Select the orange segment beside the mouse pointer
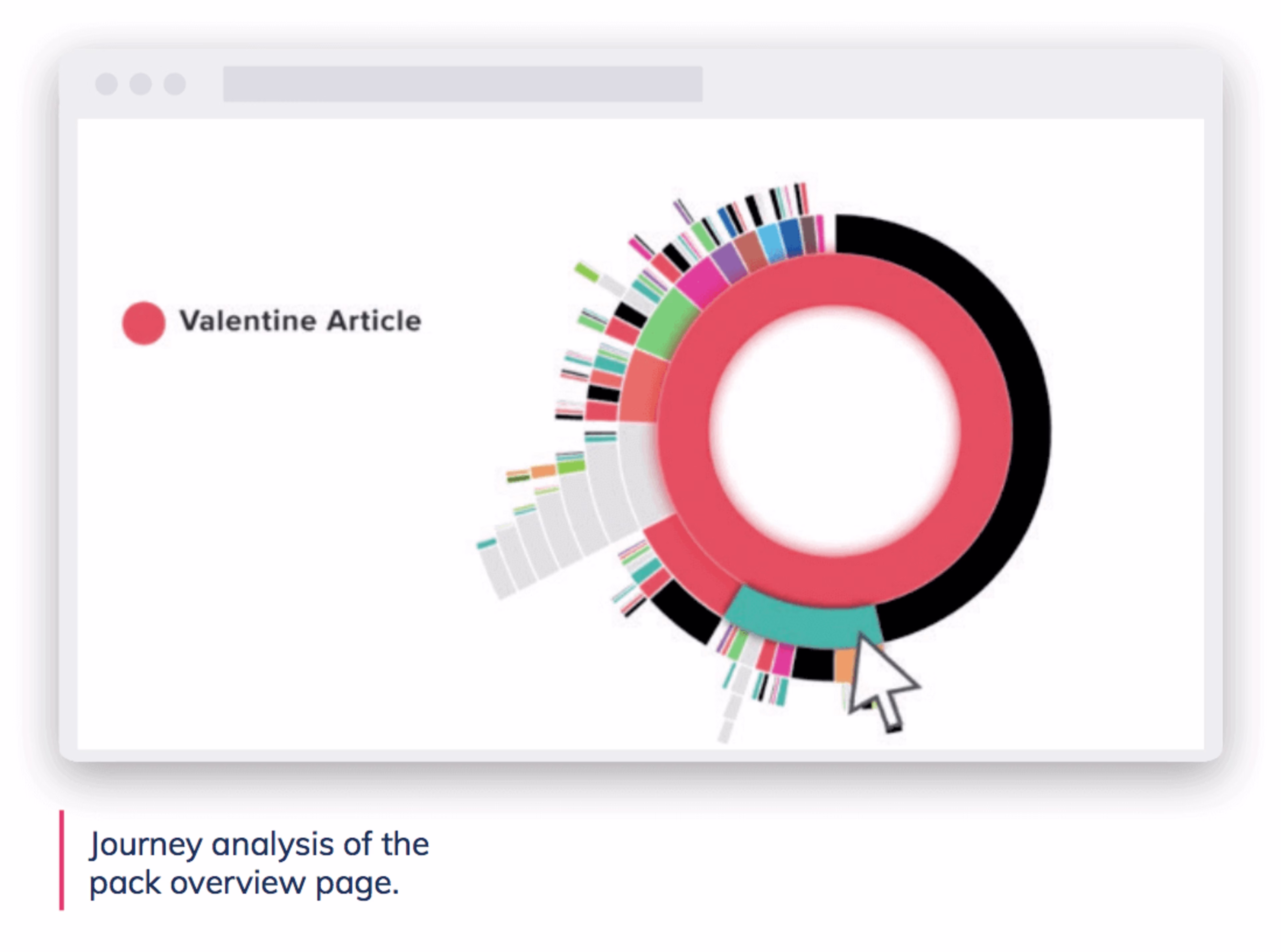This screenshot has height=952, width=1281. click(844, 664)
